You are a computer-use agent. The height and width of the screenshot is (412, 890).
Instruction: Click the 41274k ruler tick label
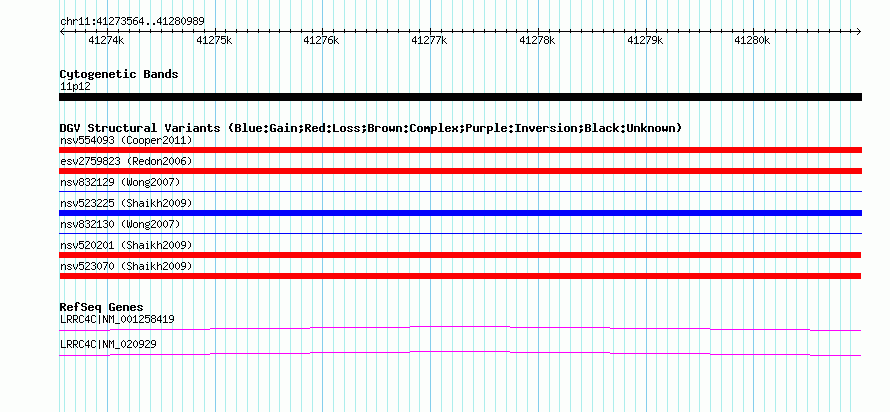pos(106,40)
